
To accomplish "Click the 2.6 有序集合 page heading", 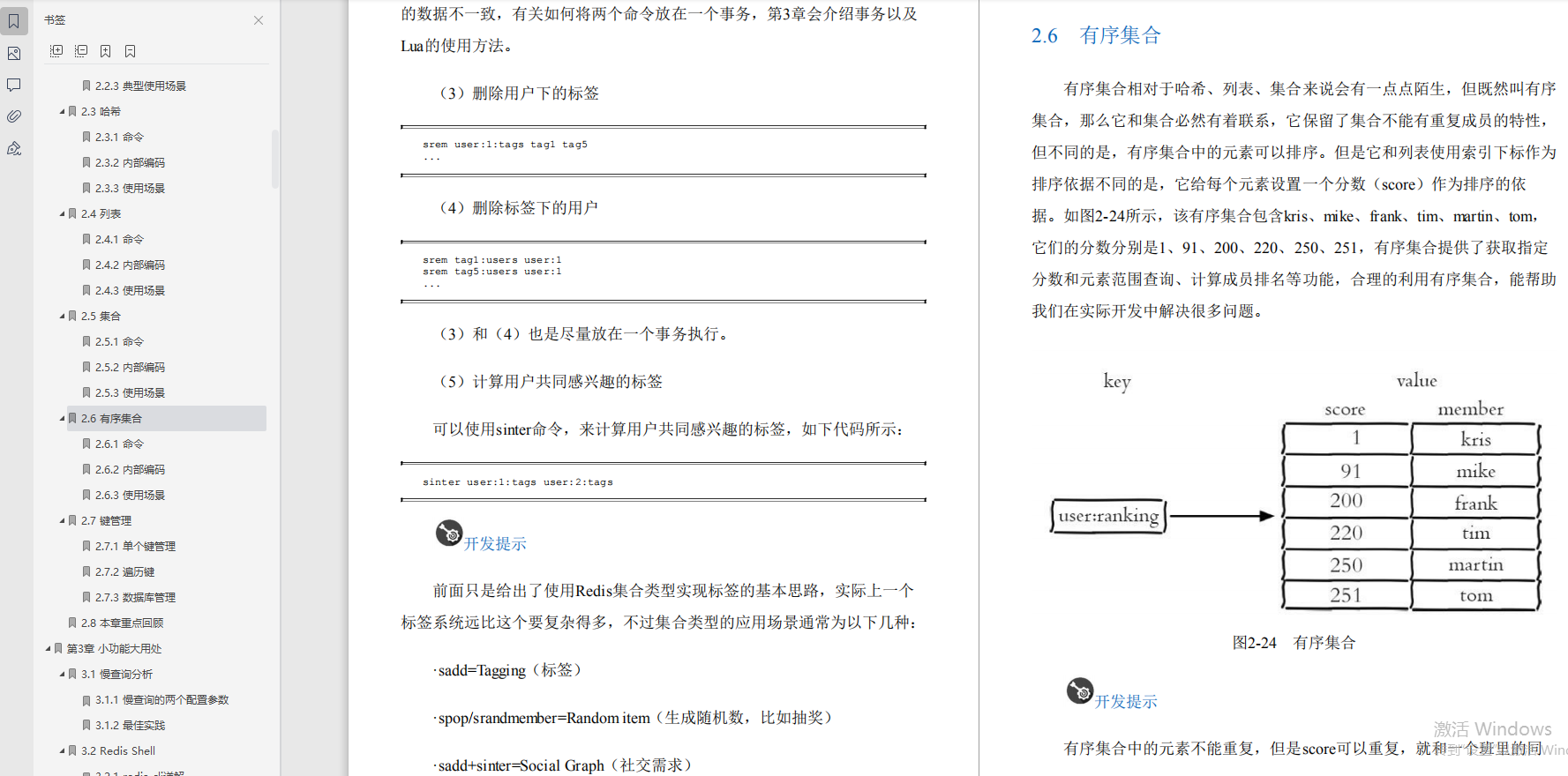I will click(1096, 35).
